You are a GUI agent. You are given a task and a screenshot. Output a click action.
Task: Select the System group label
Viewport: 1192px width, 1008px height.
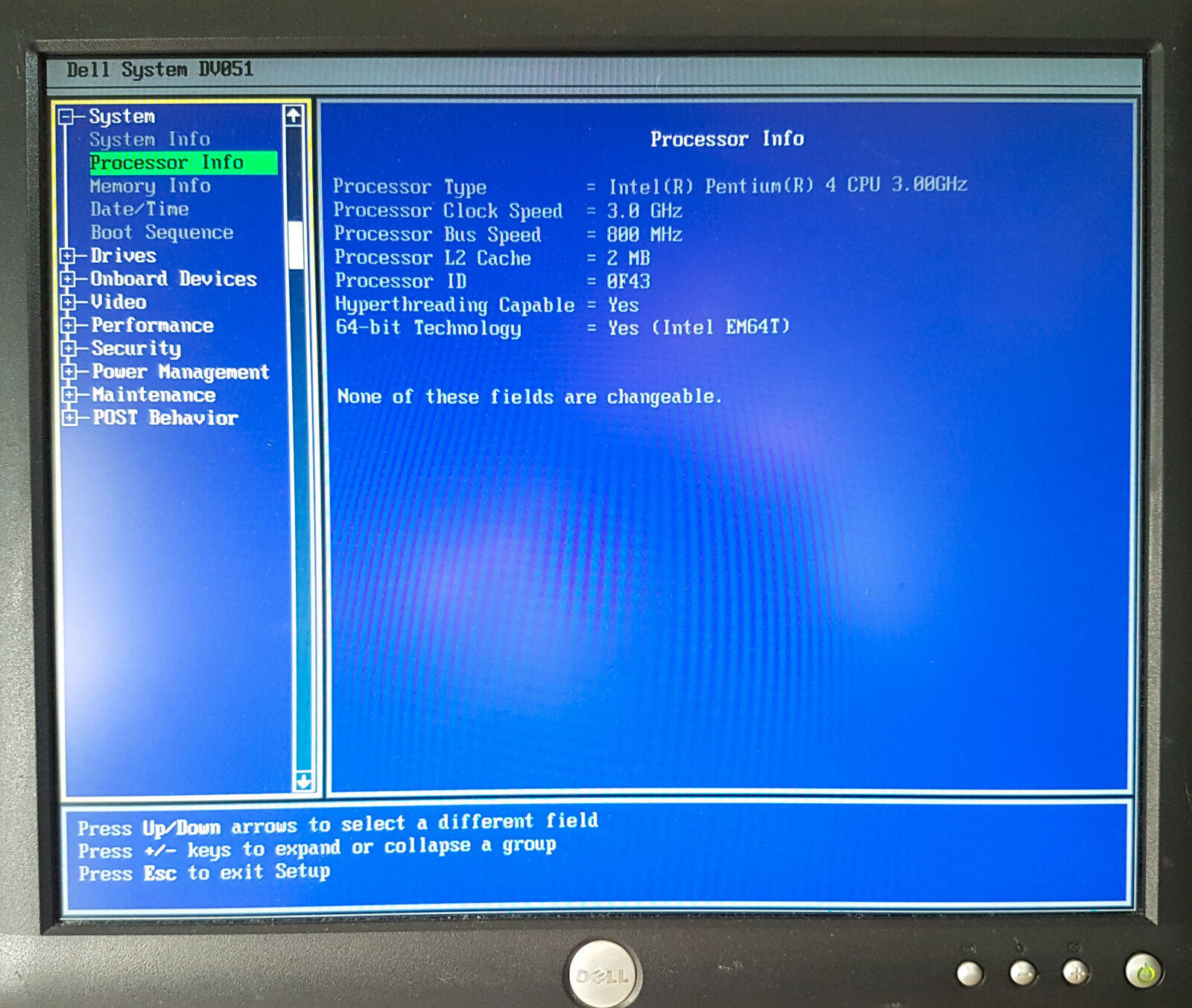(x=122, y=116)
